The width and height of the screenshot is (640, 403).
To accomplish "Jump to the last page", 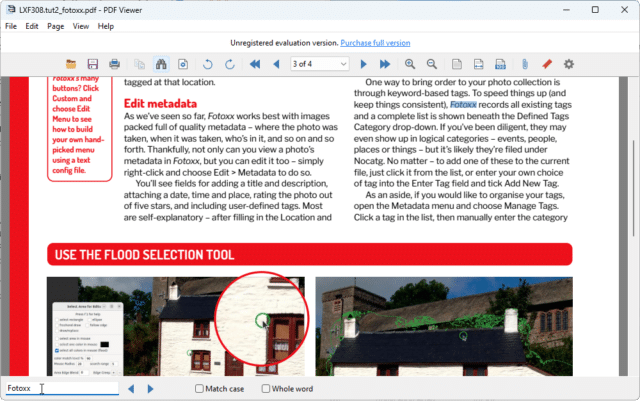I will (x=384, y=64).
